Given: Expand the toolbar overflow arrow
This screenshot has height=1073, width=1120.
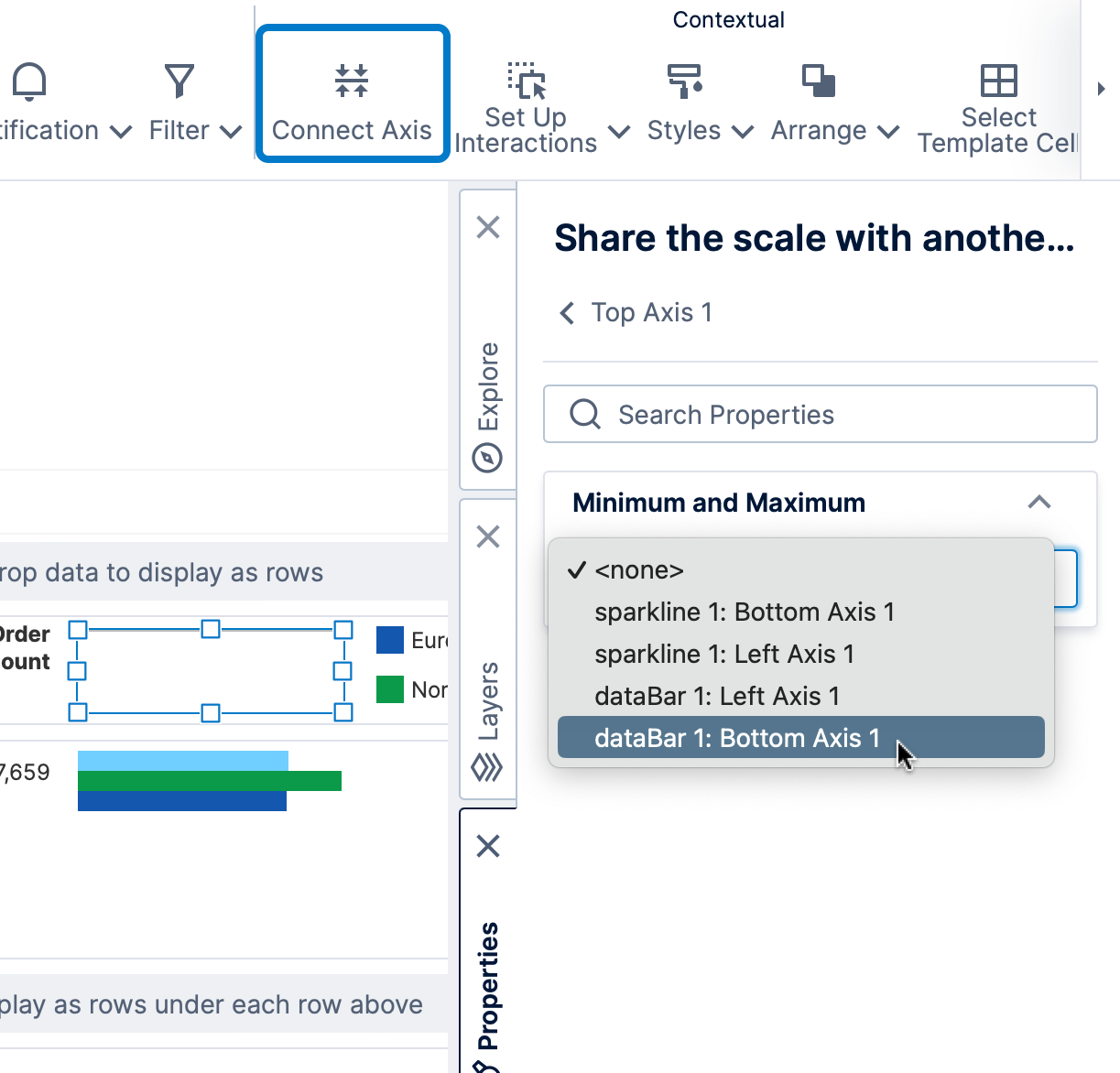Looking at the screenshot, I should (1103, 89).
